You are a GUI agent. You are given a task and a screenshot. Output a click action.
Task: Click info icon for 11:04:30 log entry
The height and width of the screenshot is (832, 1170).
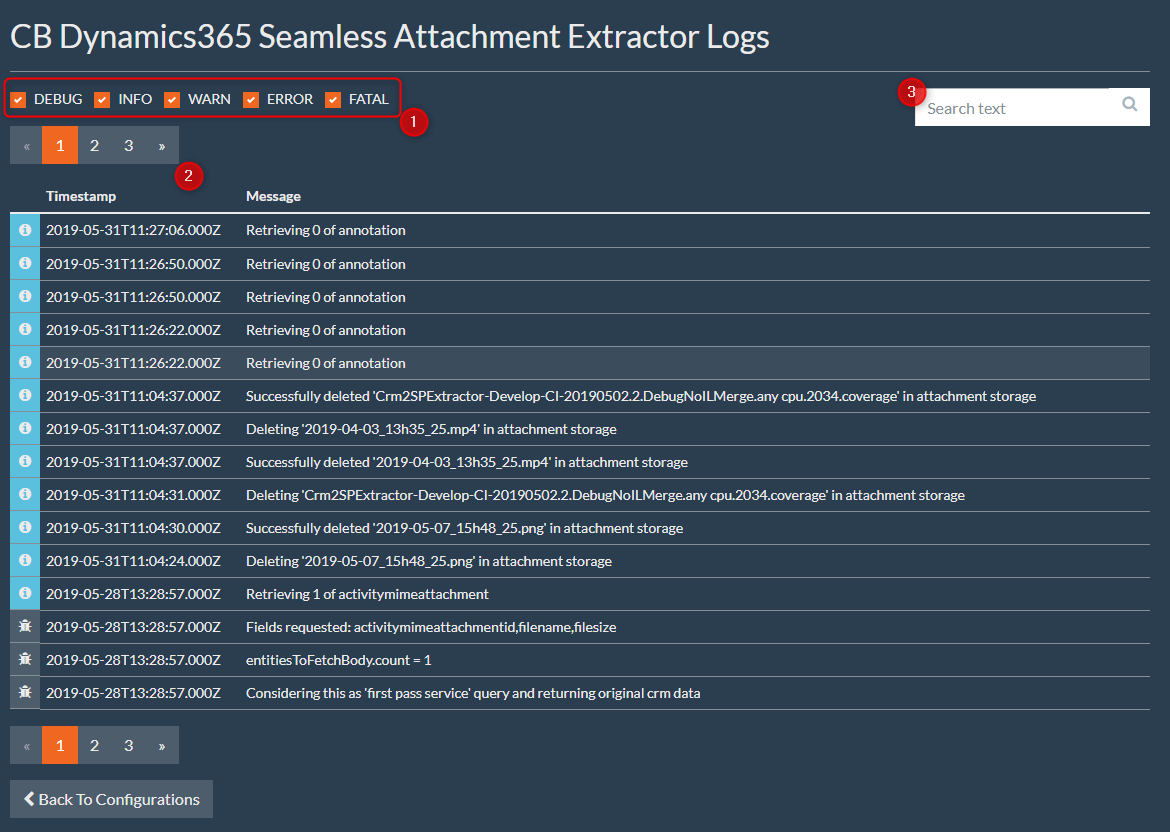coord(25,527)
